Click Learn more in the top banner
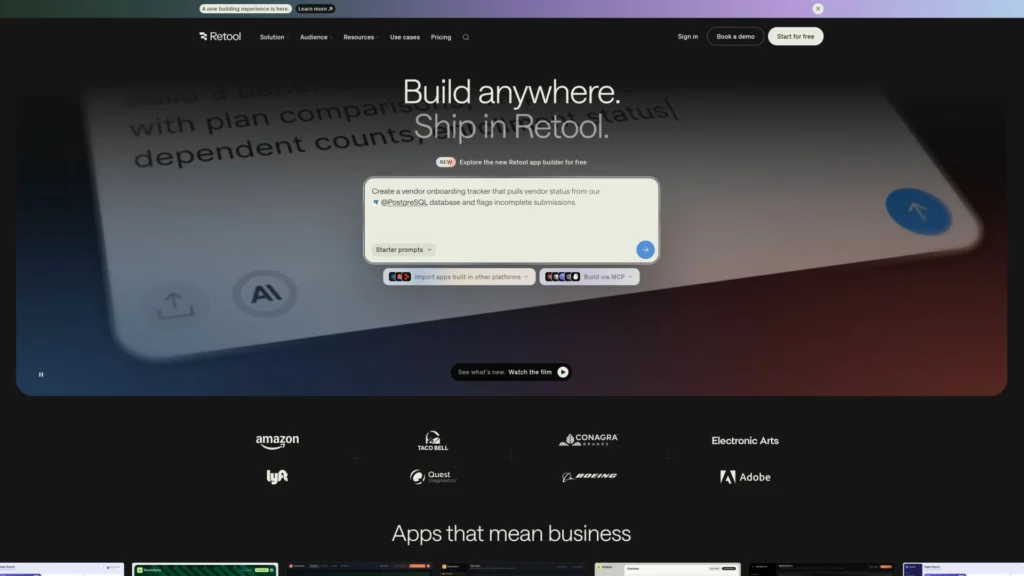 tap(315, 8)
